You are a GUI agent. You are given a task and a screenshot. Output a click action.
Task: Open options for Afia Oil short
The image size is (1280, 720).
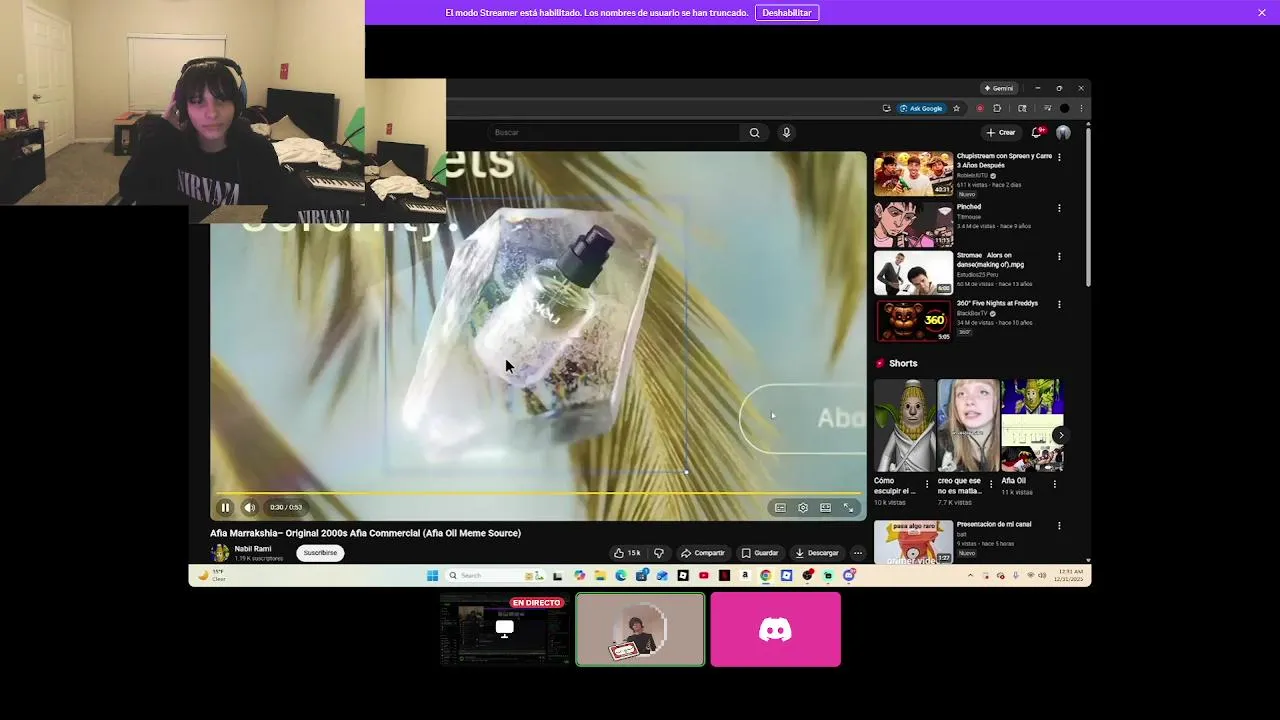[x=1054, y=484]
